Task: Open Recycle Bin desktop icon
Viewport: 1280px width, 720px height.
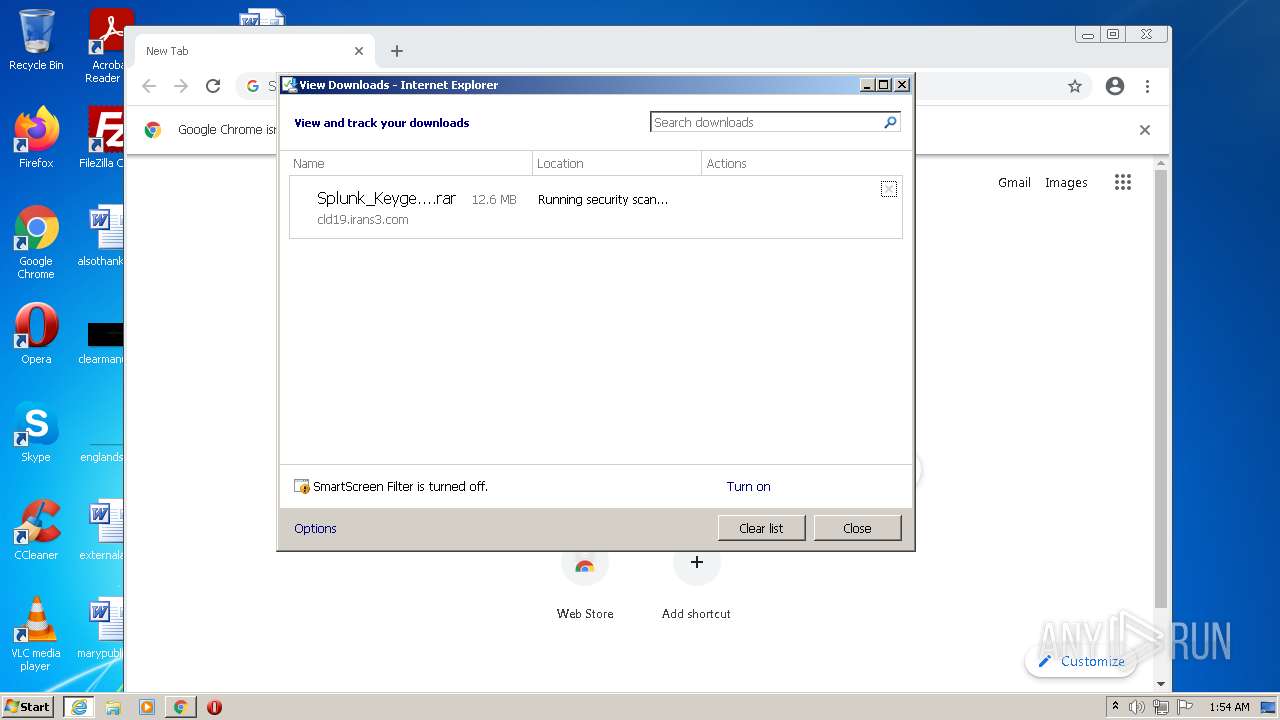Action: 36,40
